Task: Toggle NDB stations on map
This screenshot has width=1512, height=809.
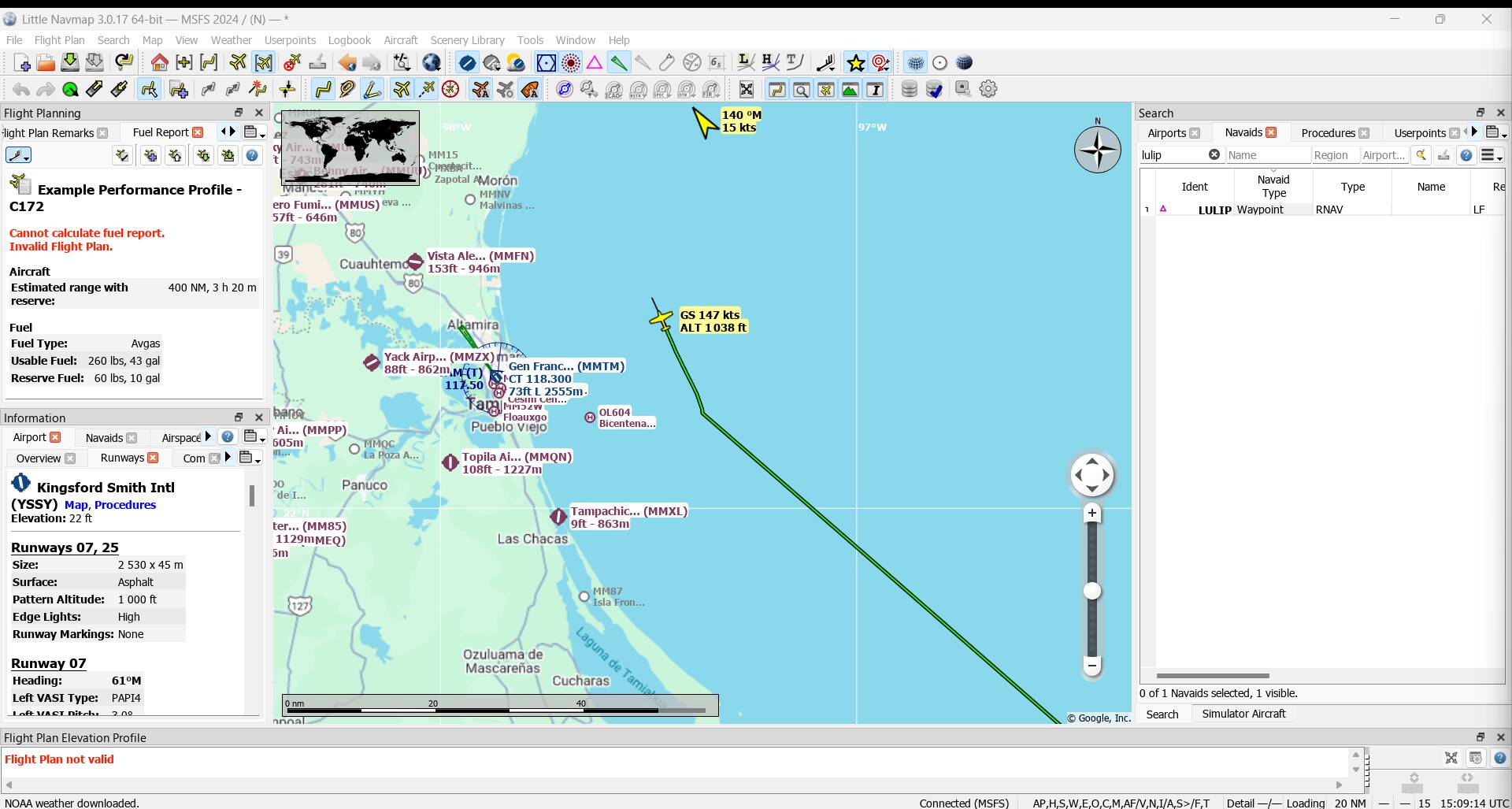Action: tap(571, 63)
